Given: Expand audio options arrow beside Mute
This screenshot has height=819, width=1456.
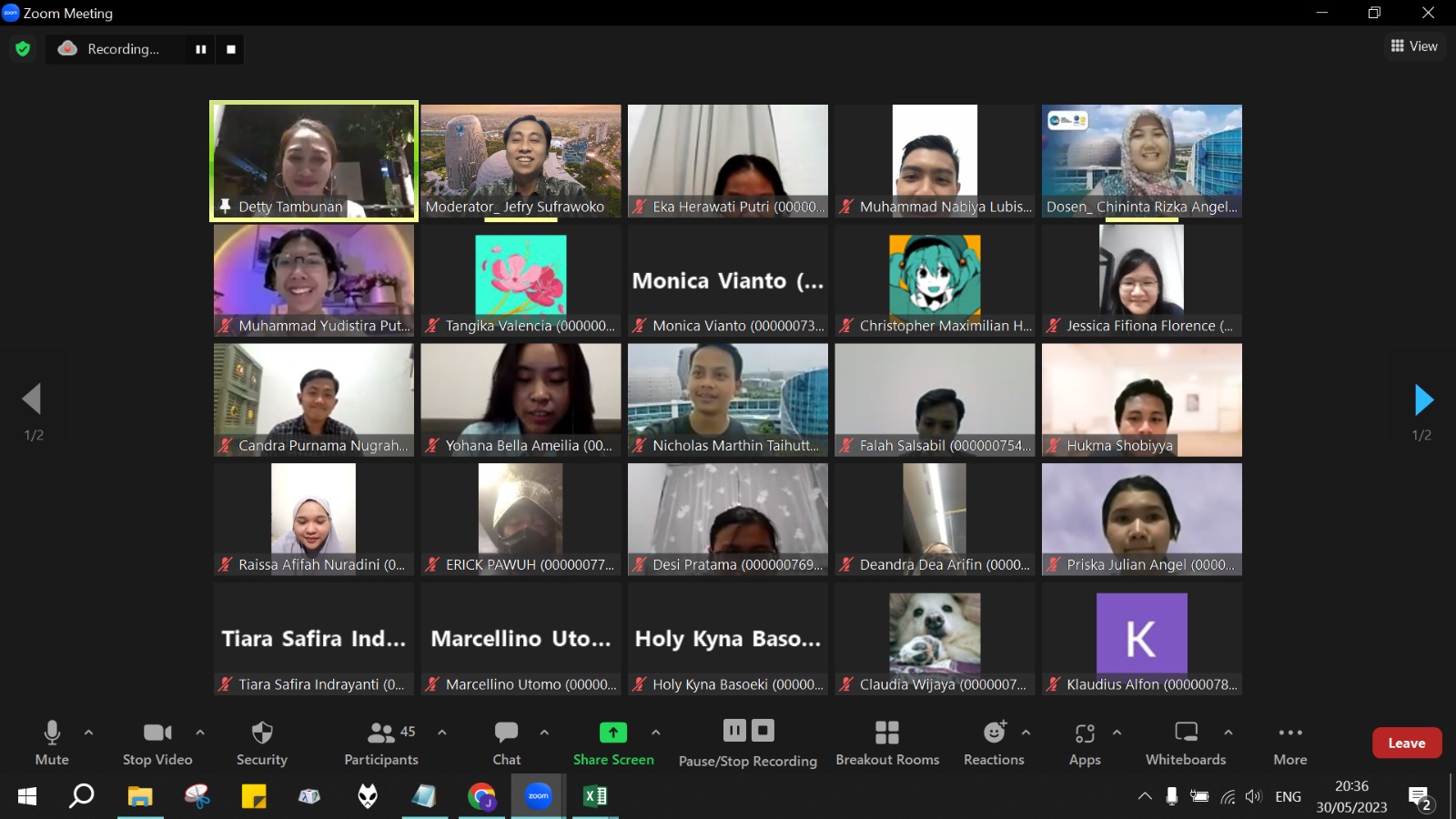Looking at the screenshot, I should [x=88, y=732].
